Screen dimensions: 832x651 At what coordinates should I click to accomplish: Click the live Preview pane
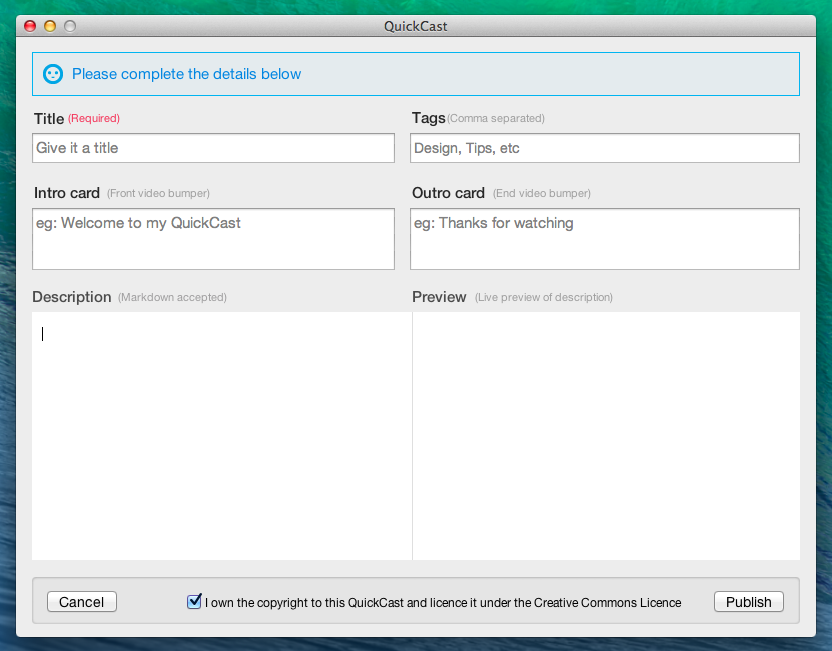pyautogui.click(x=606, y=436)
